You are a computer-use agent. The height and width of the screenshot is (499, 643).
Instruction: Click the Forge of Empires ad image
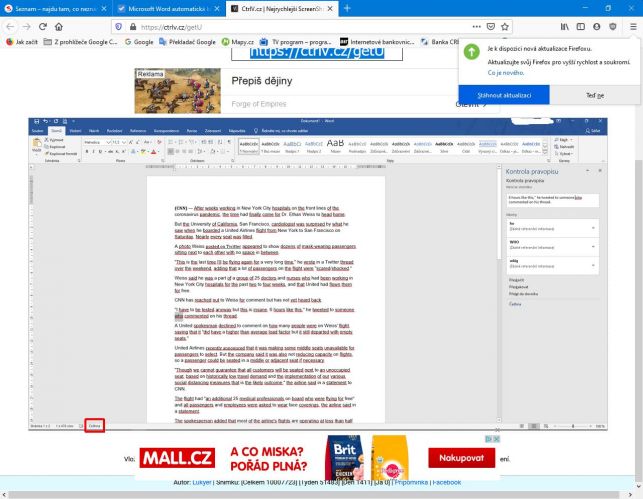point(178,91)
